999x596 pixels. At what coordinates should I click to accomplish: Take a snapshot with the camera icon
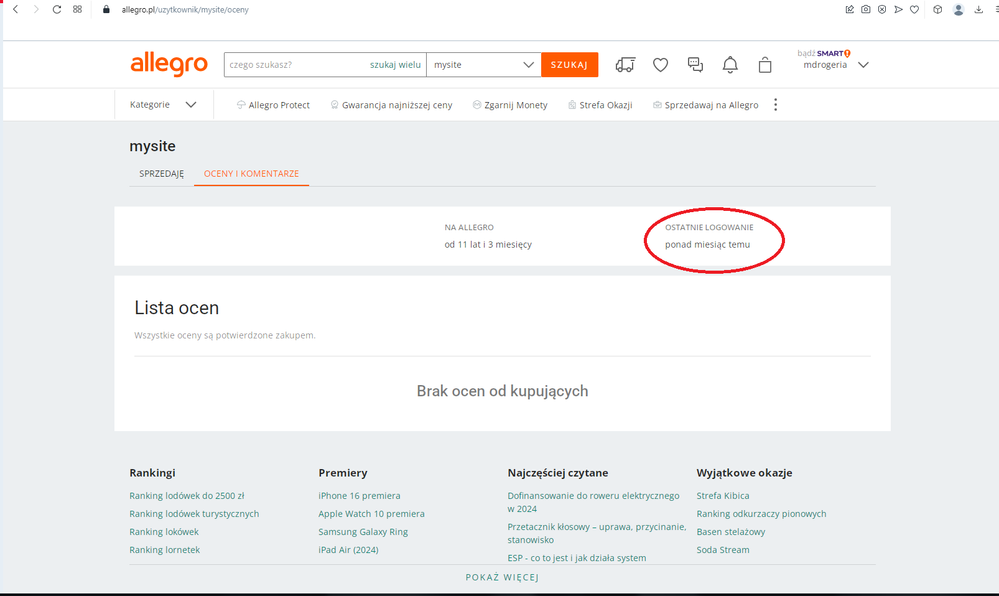865,10
